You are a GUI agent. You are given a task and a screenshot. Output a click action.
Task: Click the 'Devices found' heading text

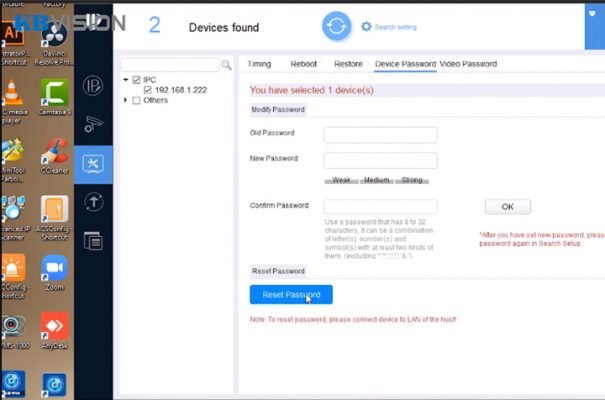tap(224, 27)
